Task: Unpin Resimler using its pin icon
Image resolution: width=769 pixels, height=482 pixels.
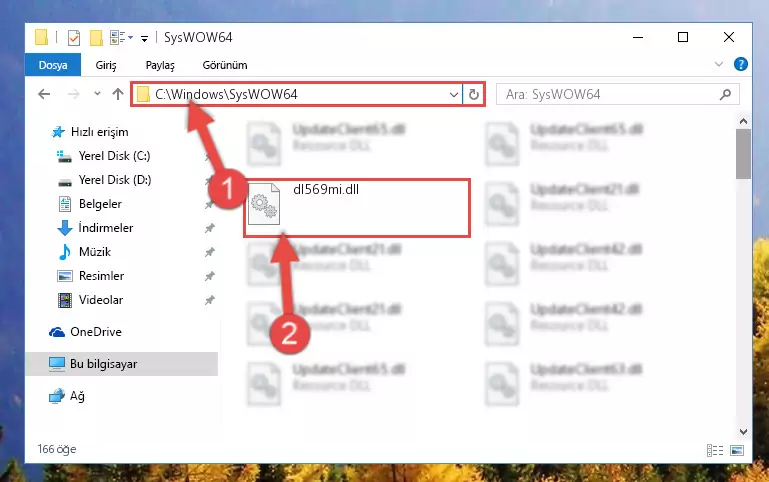Action: [209, 276]
